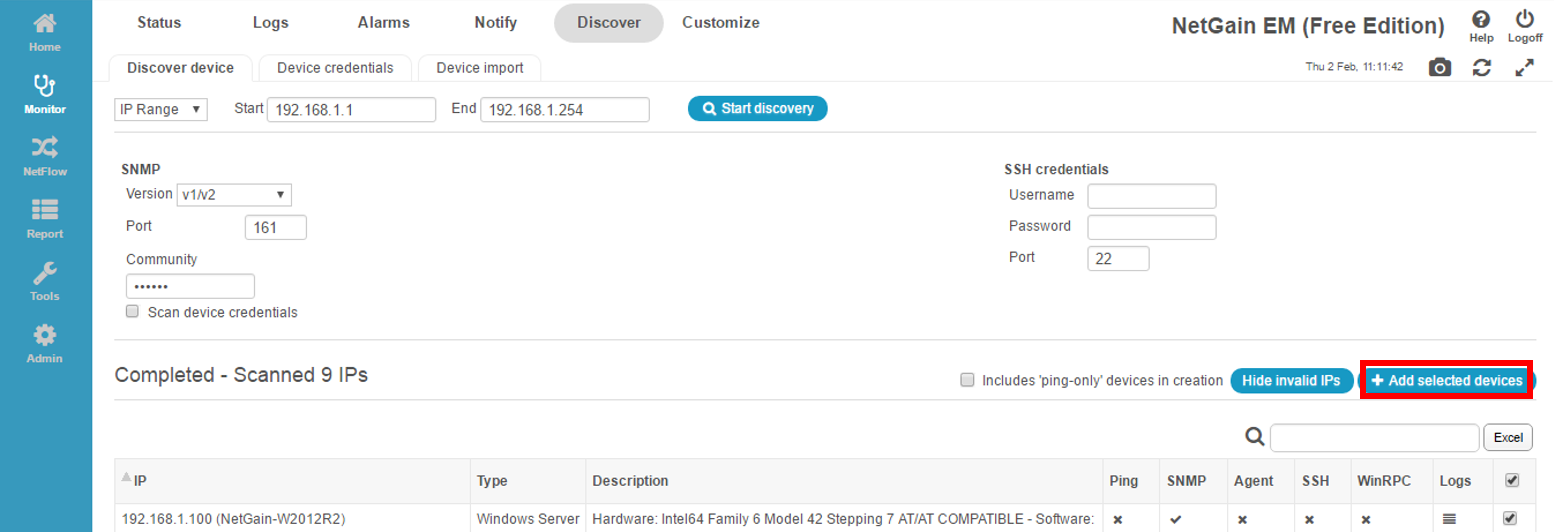The height and width of the screenshot is (532, 1554).
Task: Switch to the Device credentials tab
Action: (x=335, y=68)
